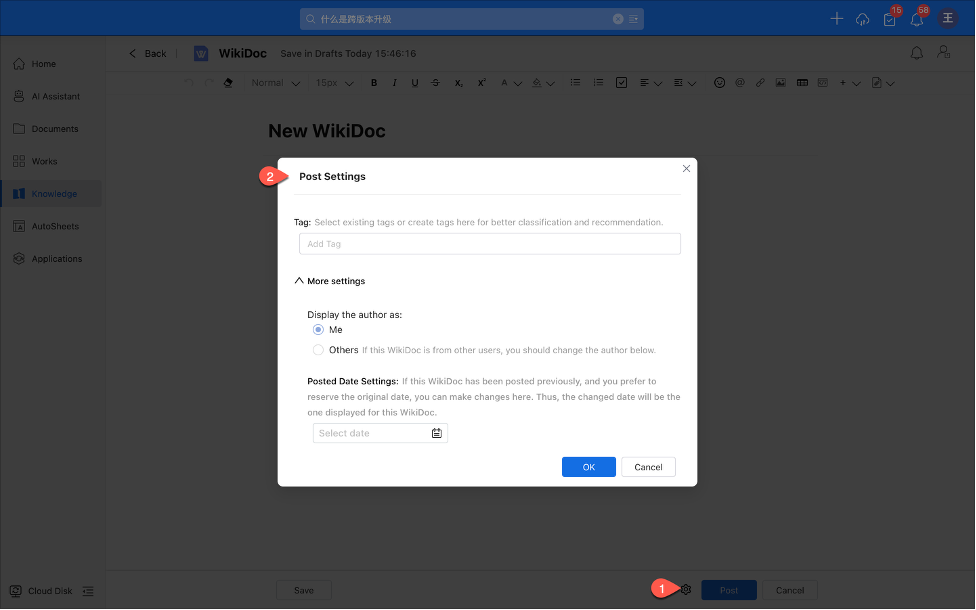This screenshot has width=976, height=610.
Task: Insert emoji using the smiley toolbar icon
Action: [719, 83]
